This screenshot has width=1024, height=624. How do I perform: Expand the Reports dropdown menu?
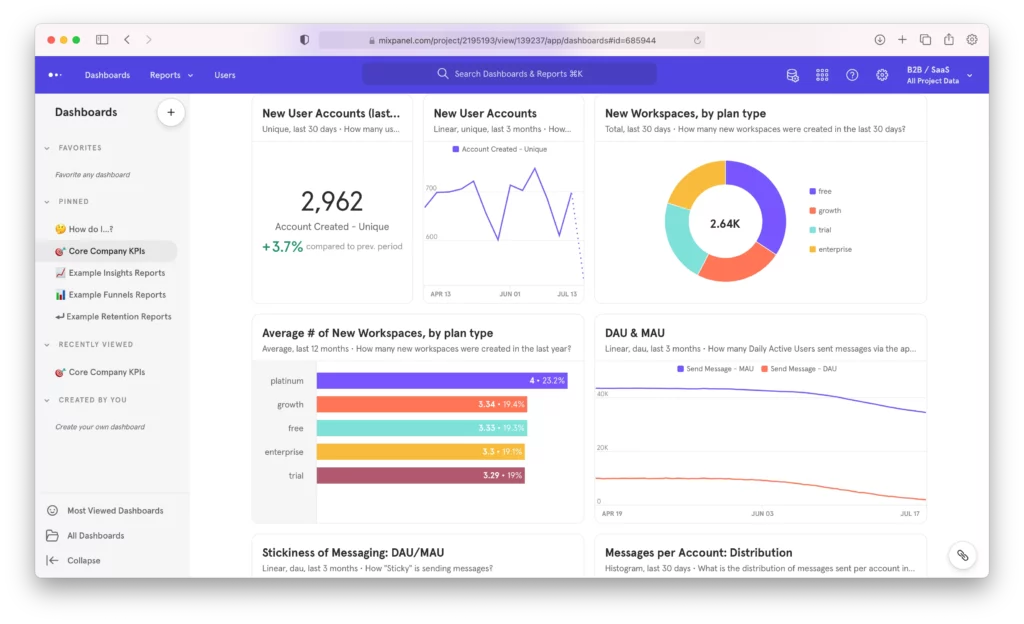171,75
